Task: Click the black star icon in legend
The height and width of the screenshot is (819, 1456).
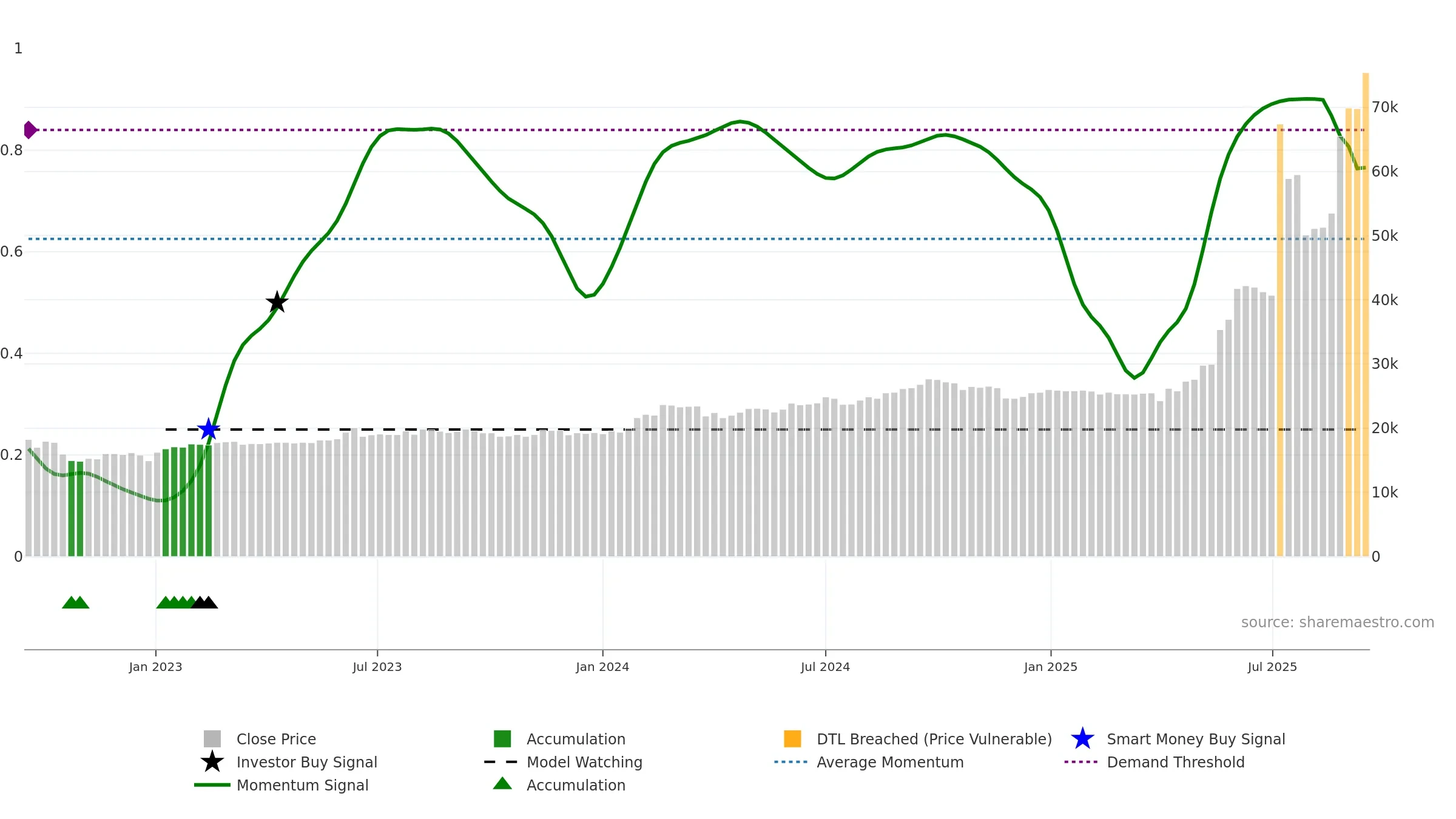Action: click(x=212, y=762)
